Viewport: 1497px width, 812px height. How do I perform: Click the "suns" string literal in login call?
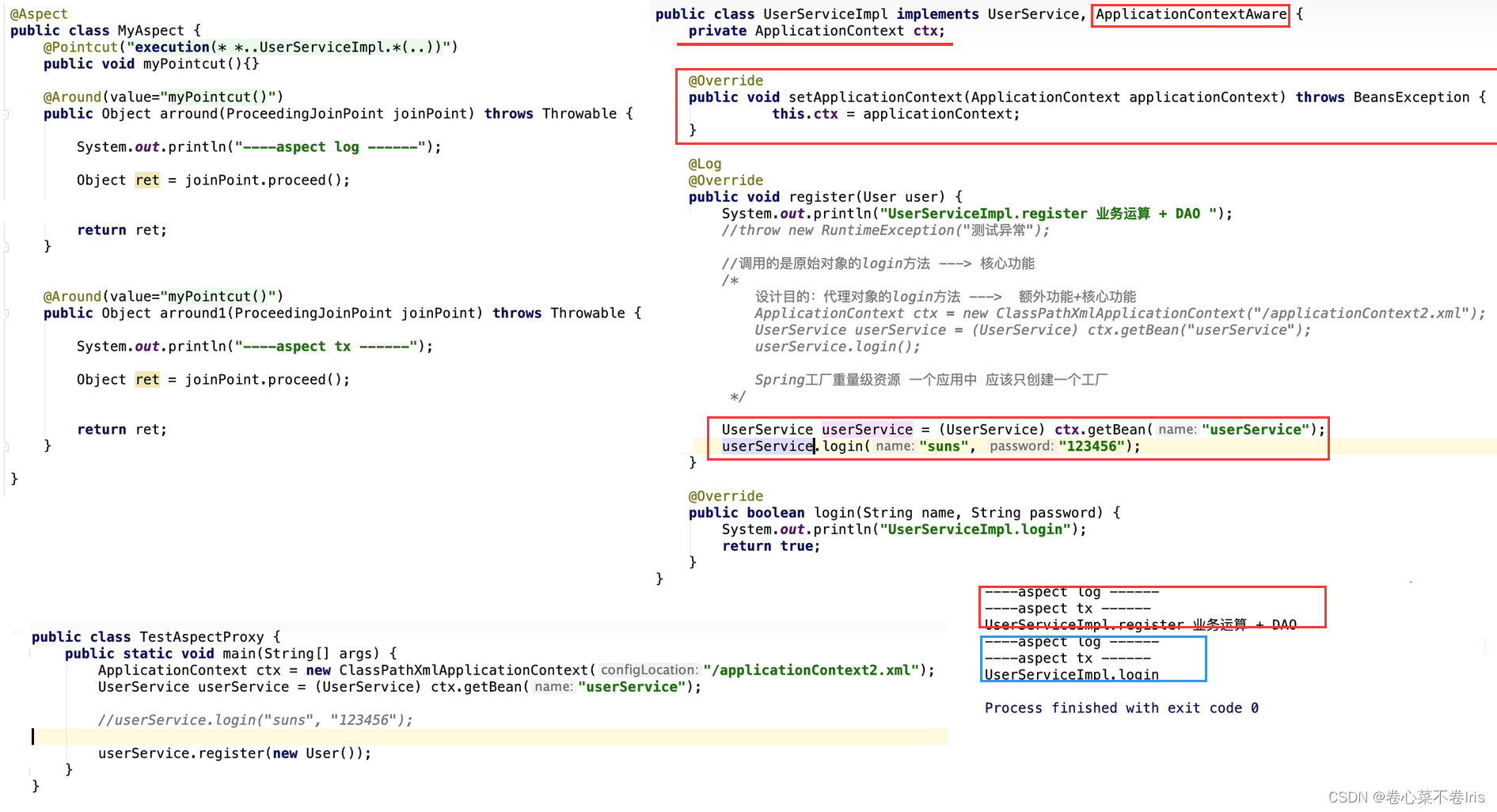[x=943, y=446]
